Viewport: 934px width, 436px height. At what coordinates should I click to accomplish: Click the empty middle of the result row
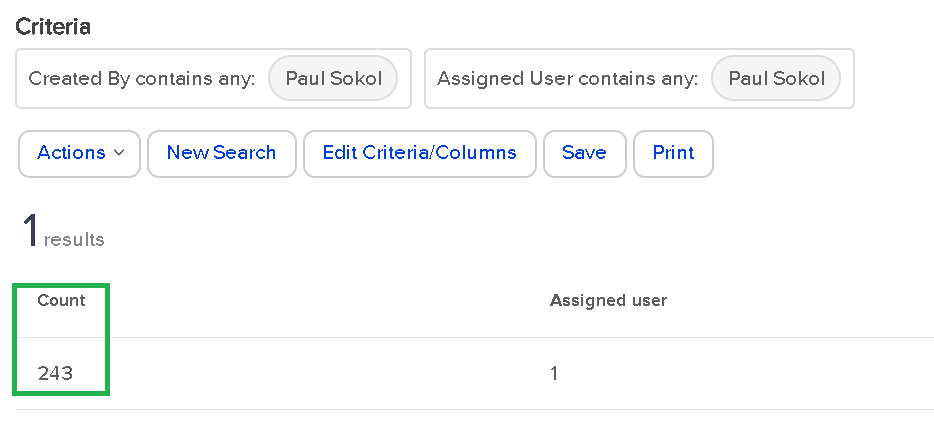point(320,373)
